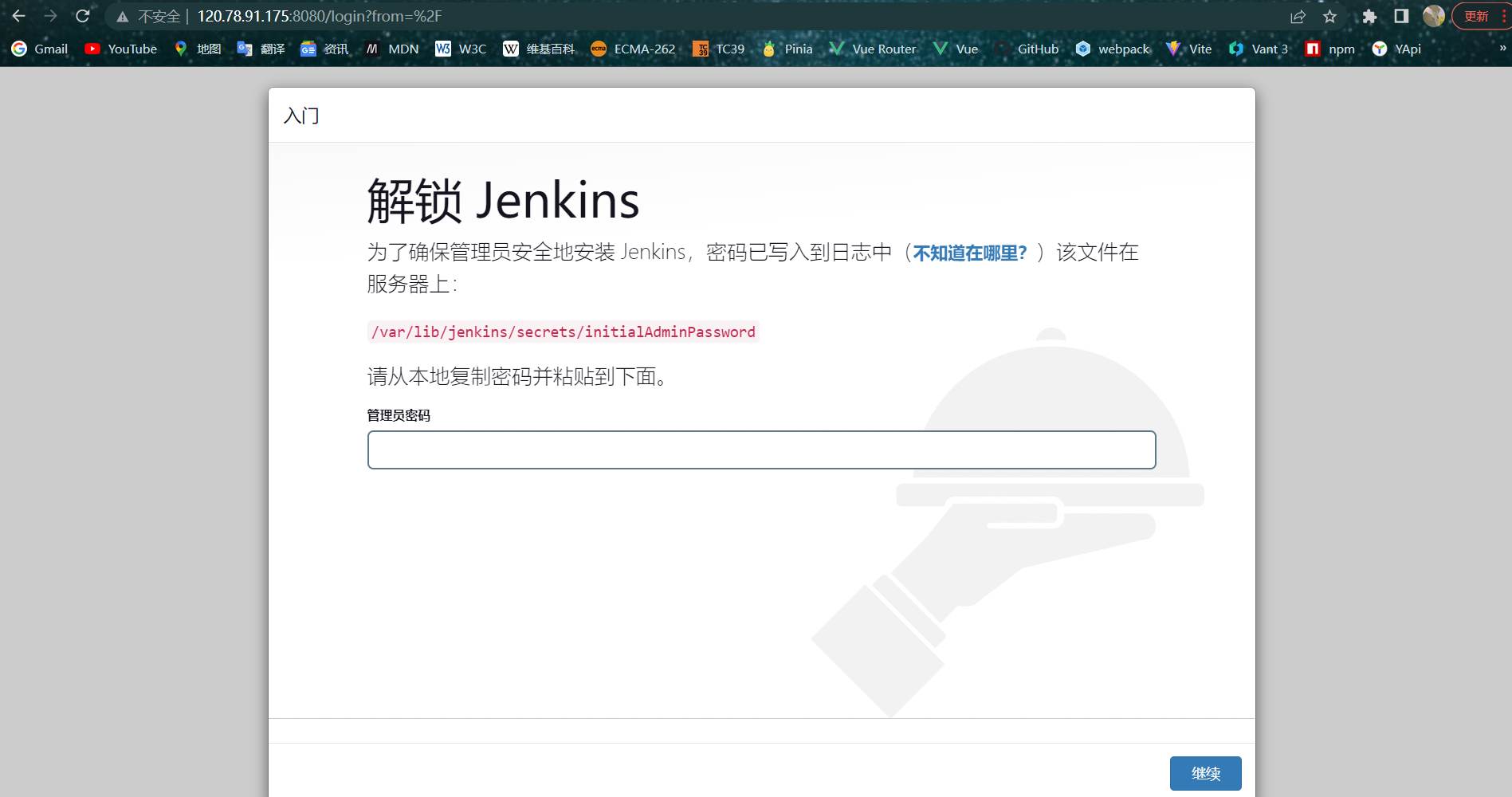Viewport: 1512px width, 797px height.
Task: Open the Vite bookmark
Action: point(1188,49)
